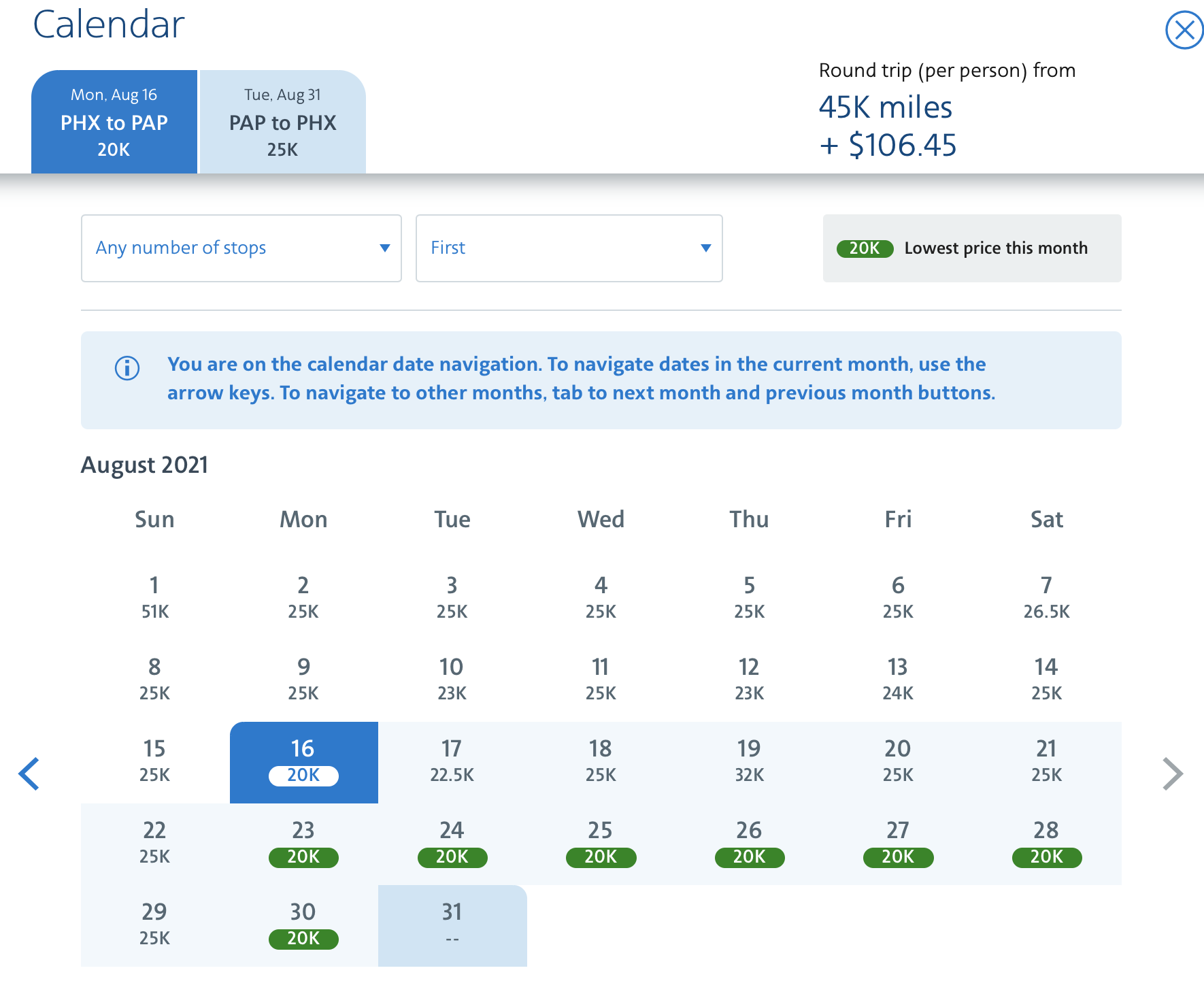Expand the stops filter via its chevron arrow

(x=384, y=248)
